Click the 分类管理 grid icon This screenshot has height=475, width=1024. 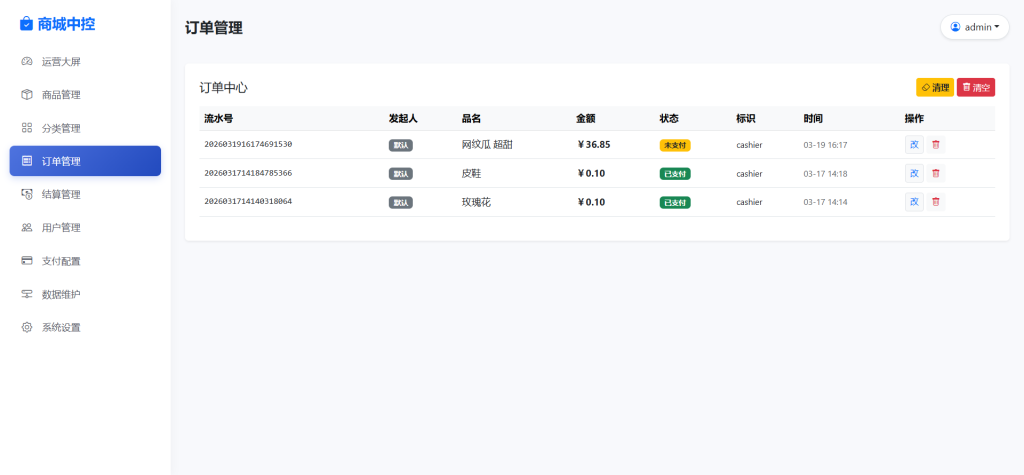pos(27,128)
